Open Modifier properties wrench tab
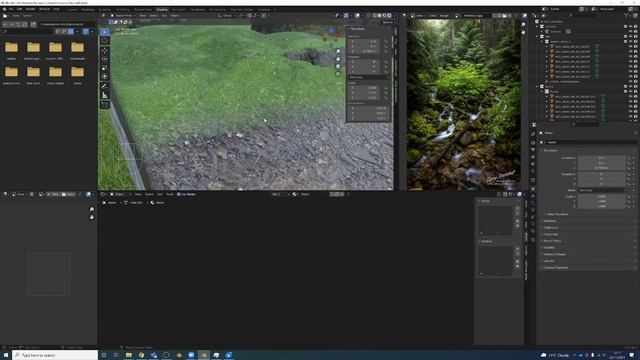 click(533, 196)
